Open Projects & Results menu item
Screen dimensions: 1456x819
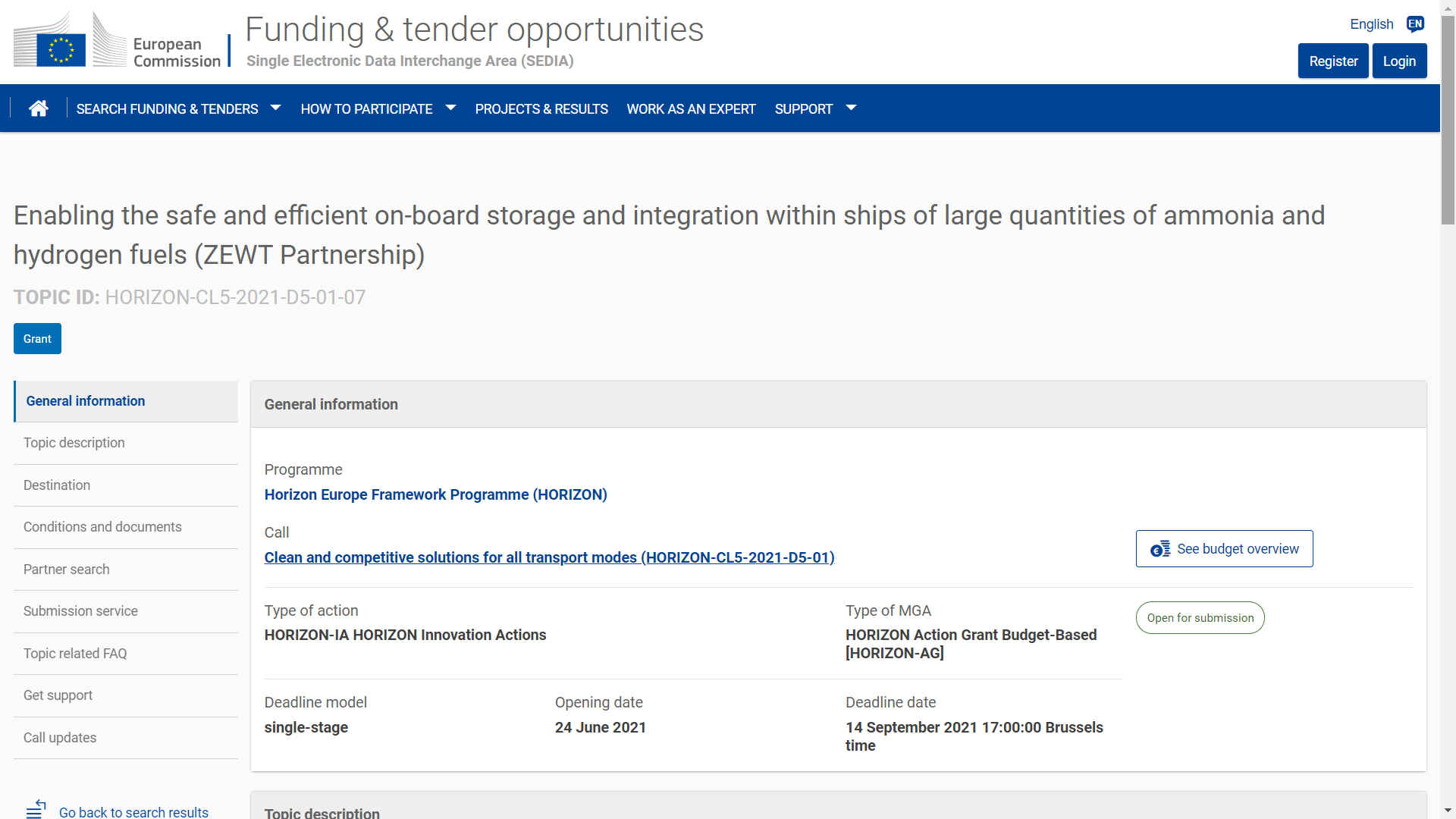pyautogui.click(x=541, y=108)
